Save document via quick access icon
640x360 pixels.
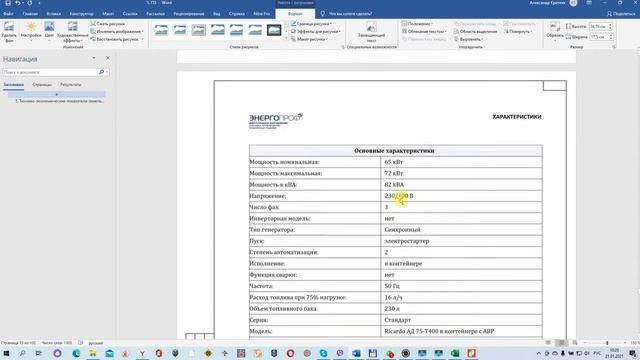[x=8, y=3]
